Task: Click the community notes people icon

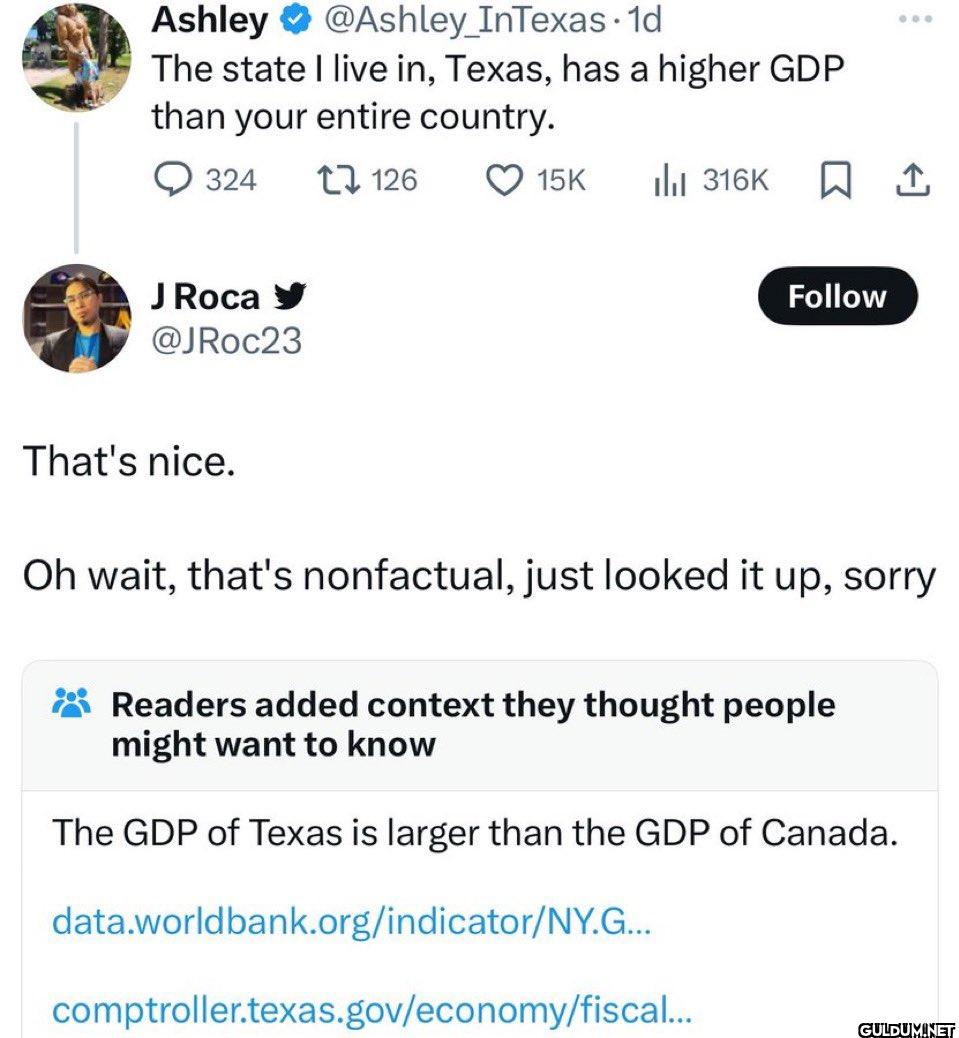Action: (71, 703)
